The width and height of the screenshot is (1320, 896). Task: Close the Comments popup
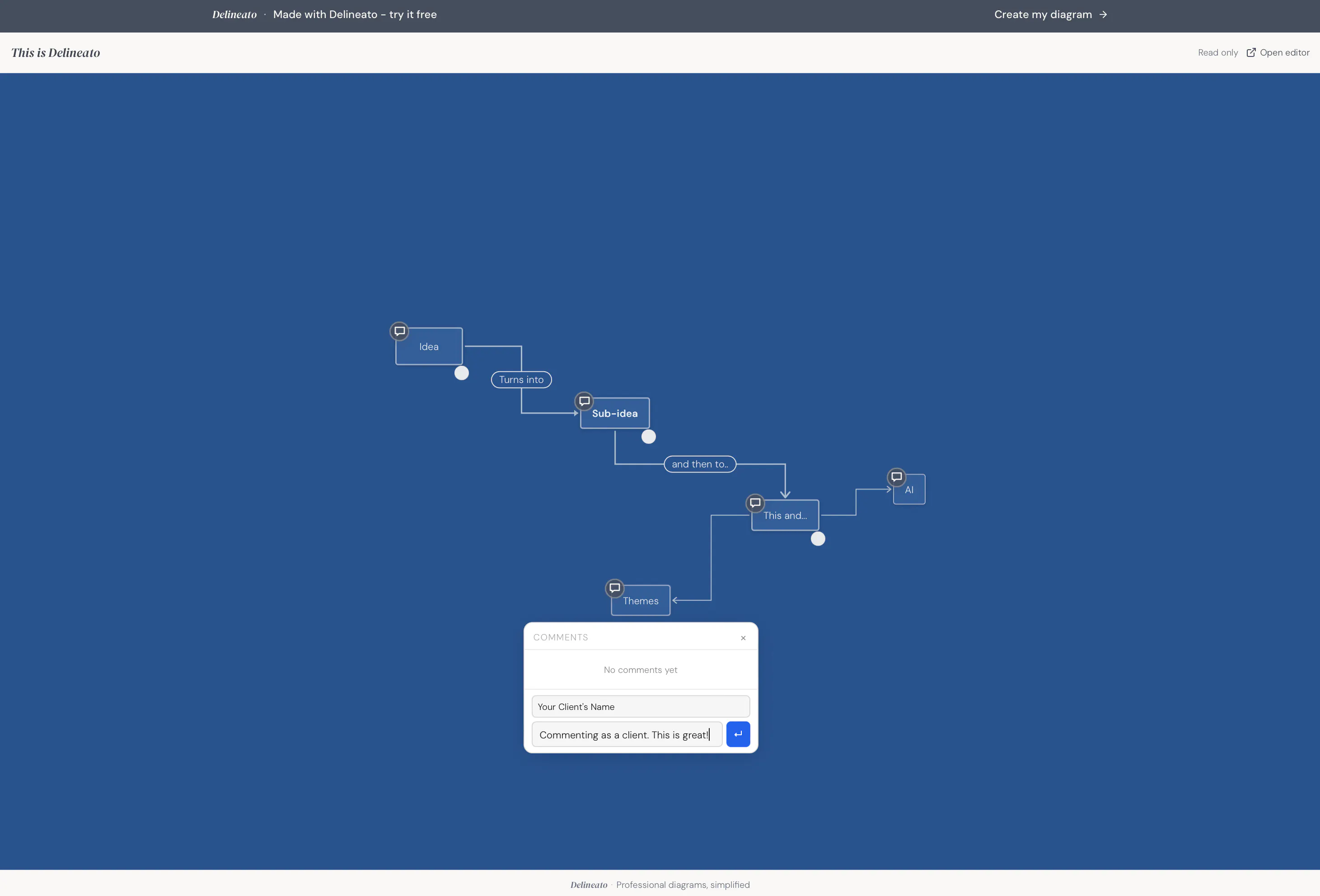click(x=743, y=638)
